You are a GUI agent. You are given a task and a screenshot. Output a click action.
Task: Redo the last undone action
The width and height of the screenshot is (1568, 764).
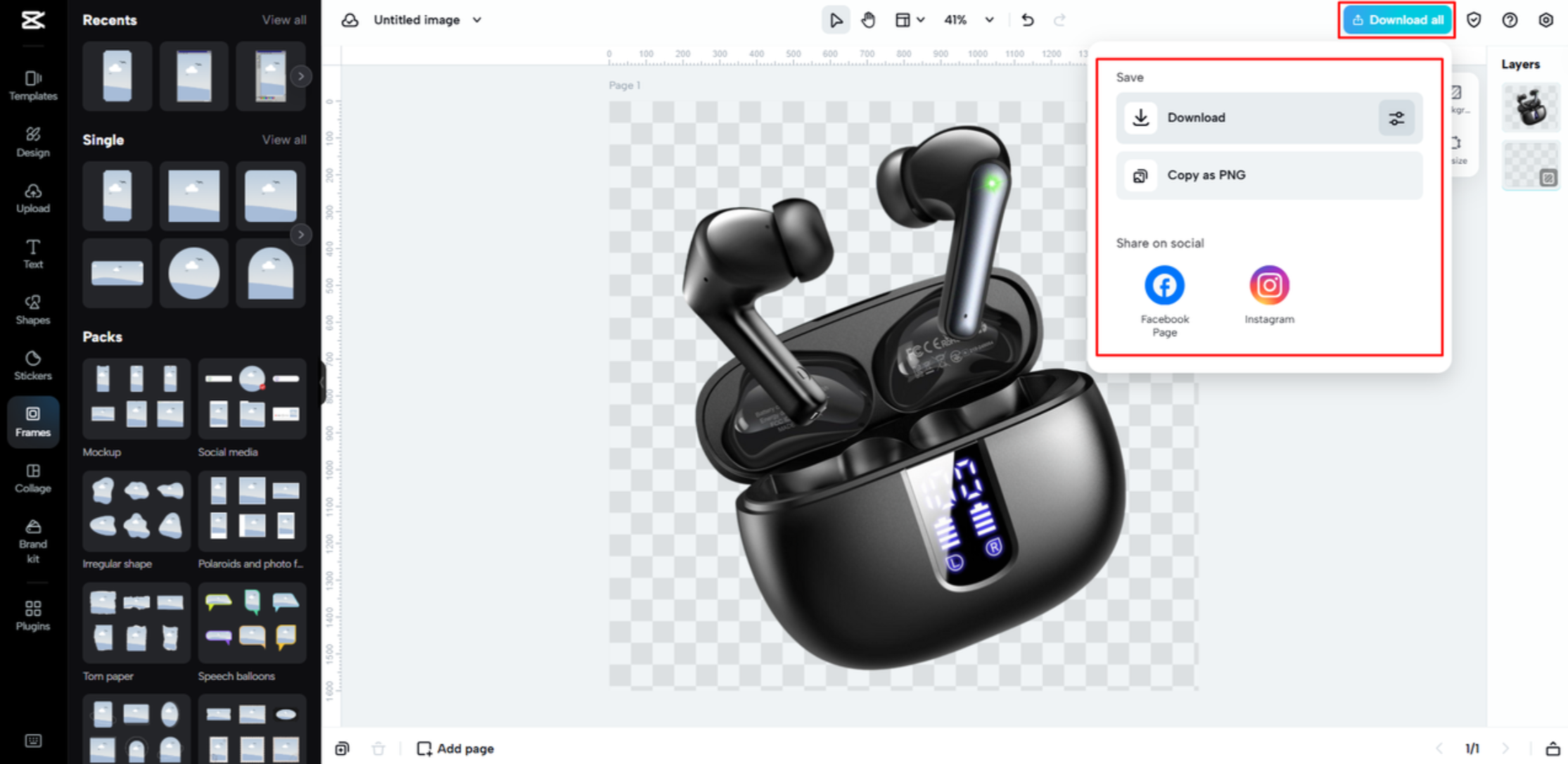(x=1059, y=20)
